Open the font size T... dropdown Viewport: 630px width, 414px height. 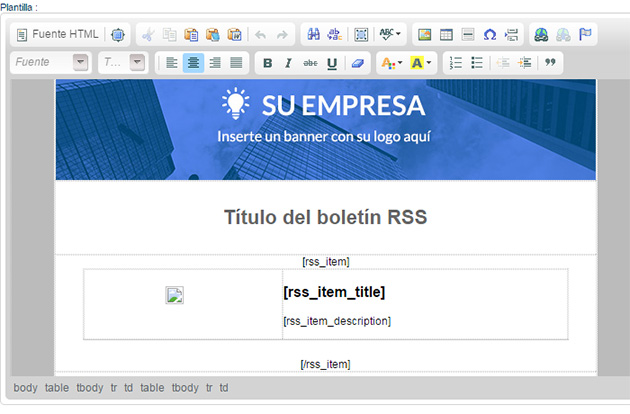coord(123,62)
